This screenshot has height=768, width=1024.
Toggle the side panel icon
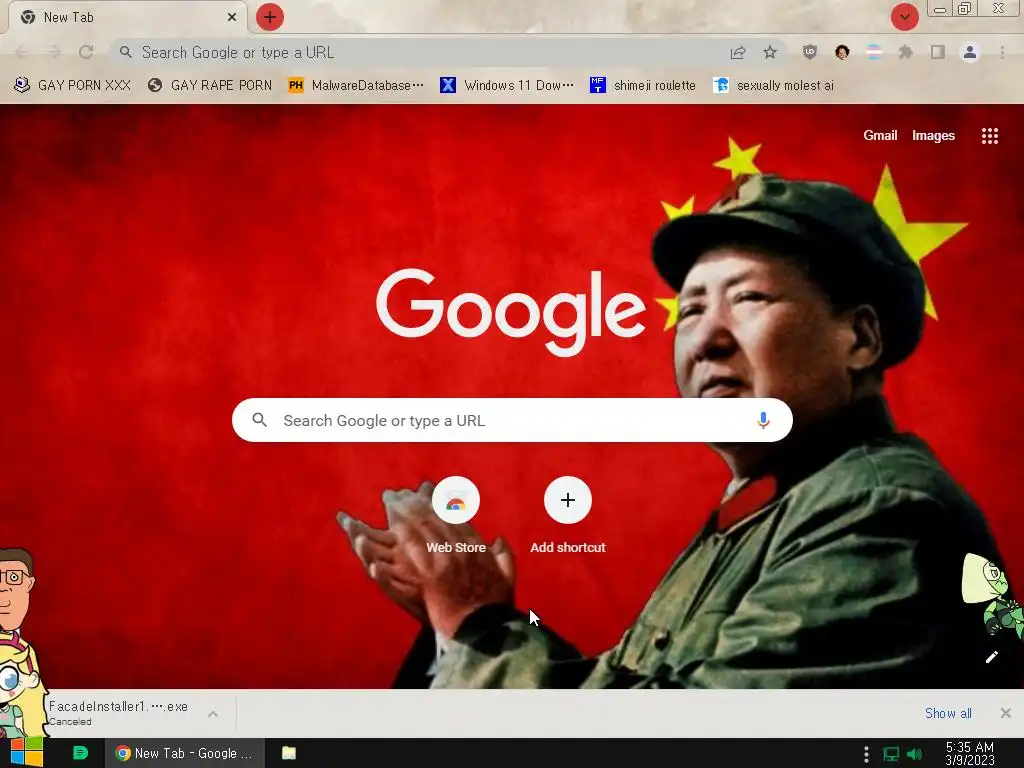click(938, 52)
